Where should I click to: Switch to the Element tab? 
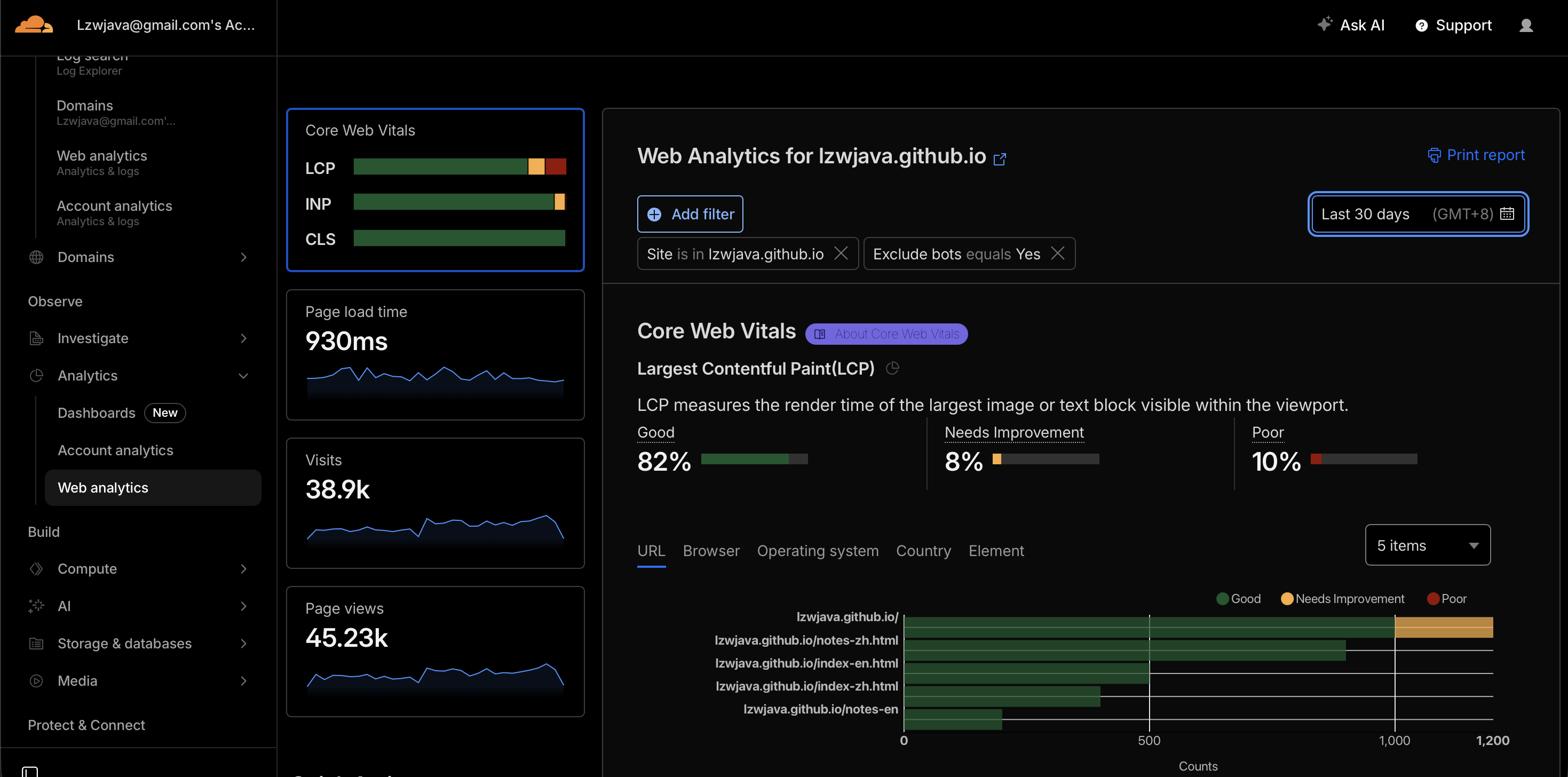pos(996,551)
